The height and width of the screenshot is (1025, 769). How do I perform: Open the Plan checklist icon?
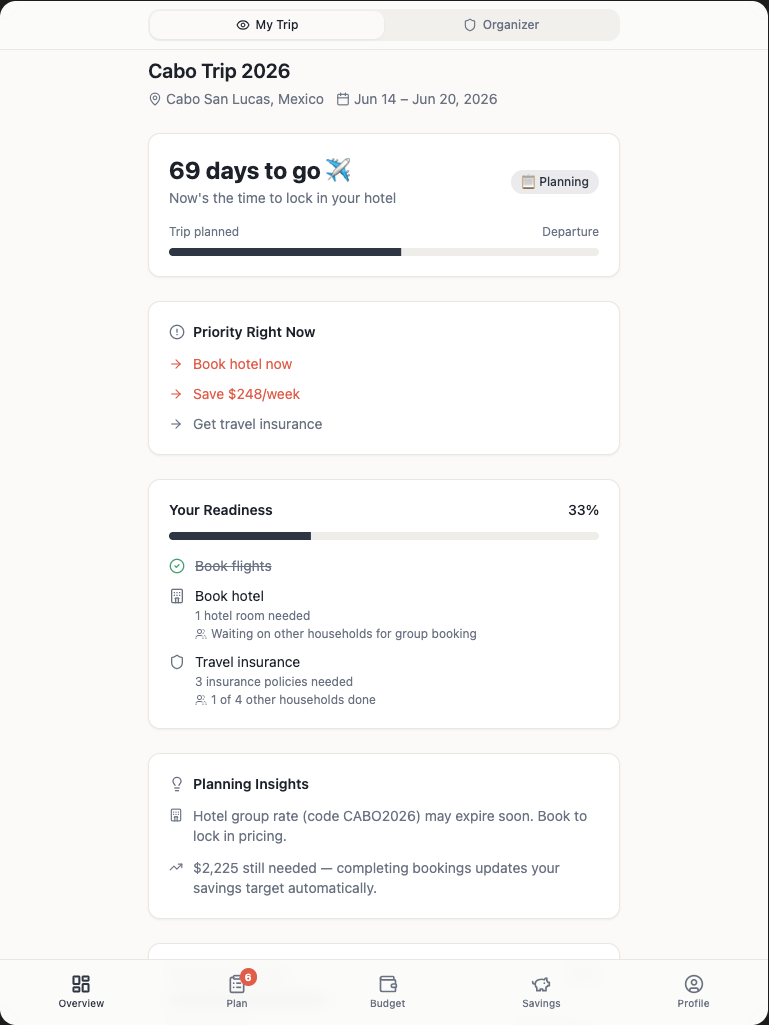(x=237, y=984)
